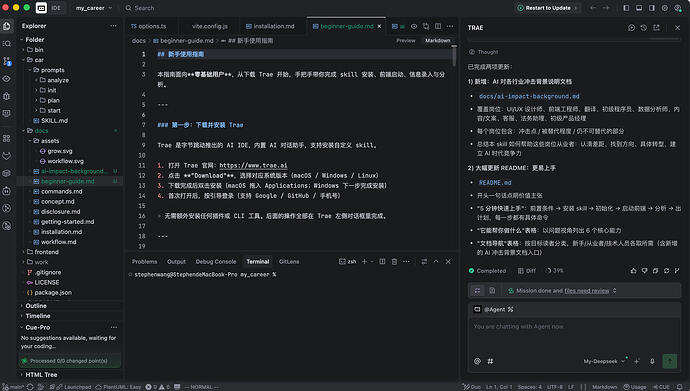This screenshot has height=391, width=690.
Task: Open the https://www.trae.ai link in editor
Action: tap(253, 165)
